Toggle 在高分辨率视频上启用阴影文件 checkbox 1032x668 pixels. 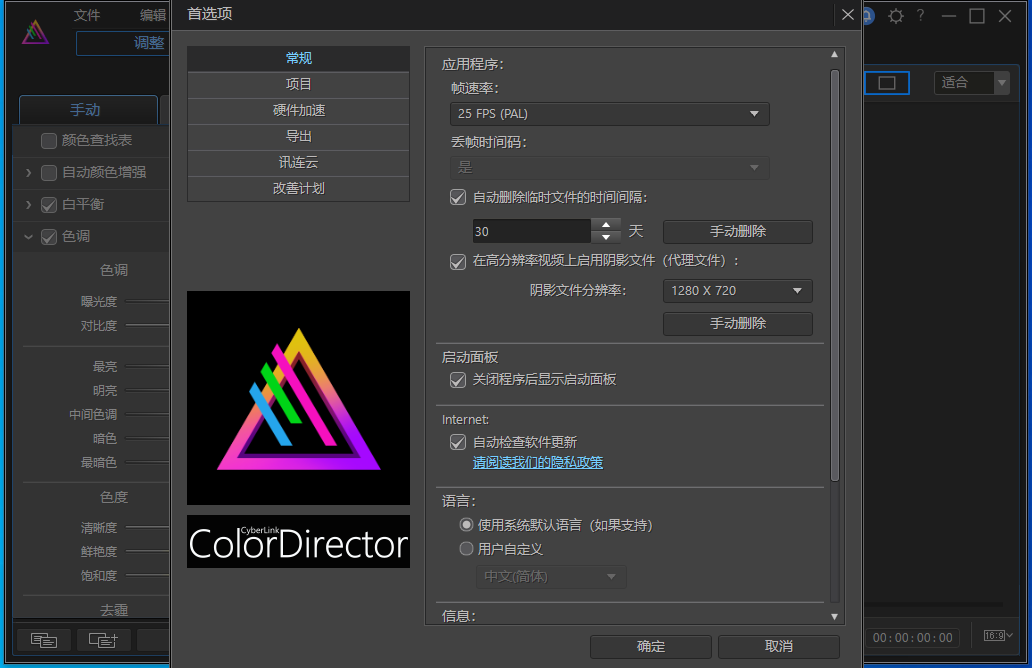[x=458, y=262]
